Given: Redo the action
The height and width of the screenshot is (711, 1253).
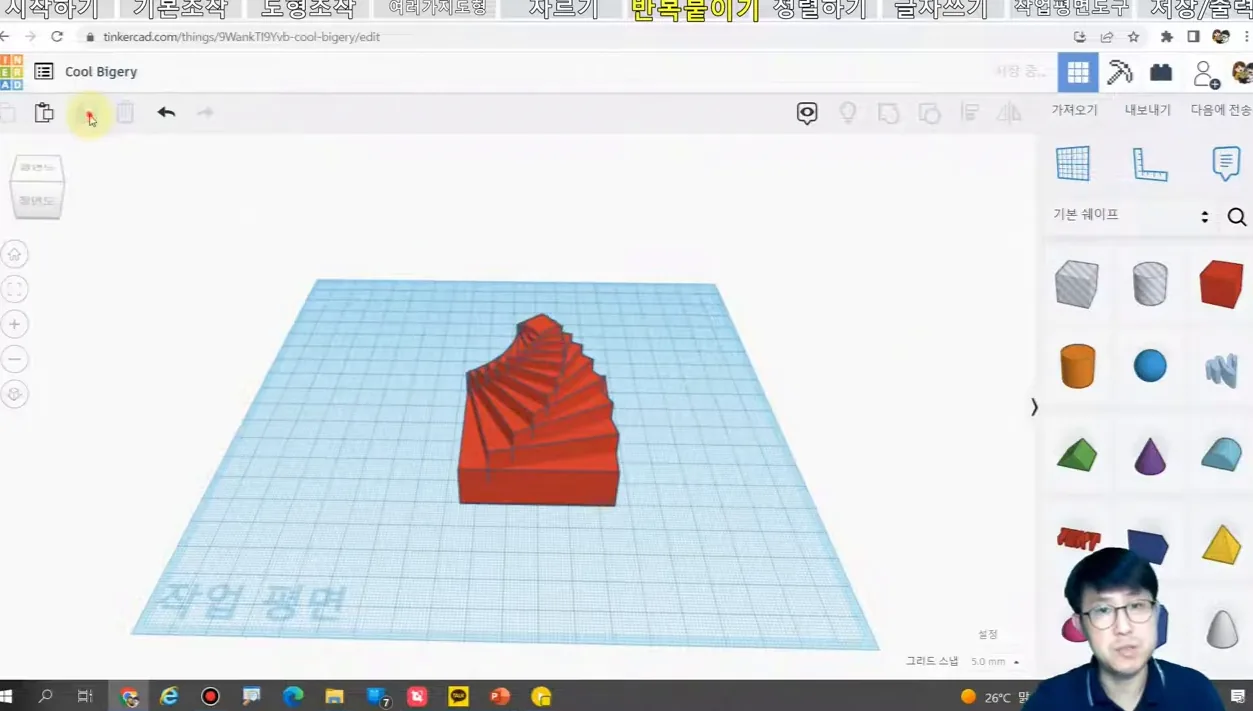Looking at the screenshot, I should (205, 112).
